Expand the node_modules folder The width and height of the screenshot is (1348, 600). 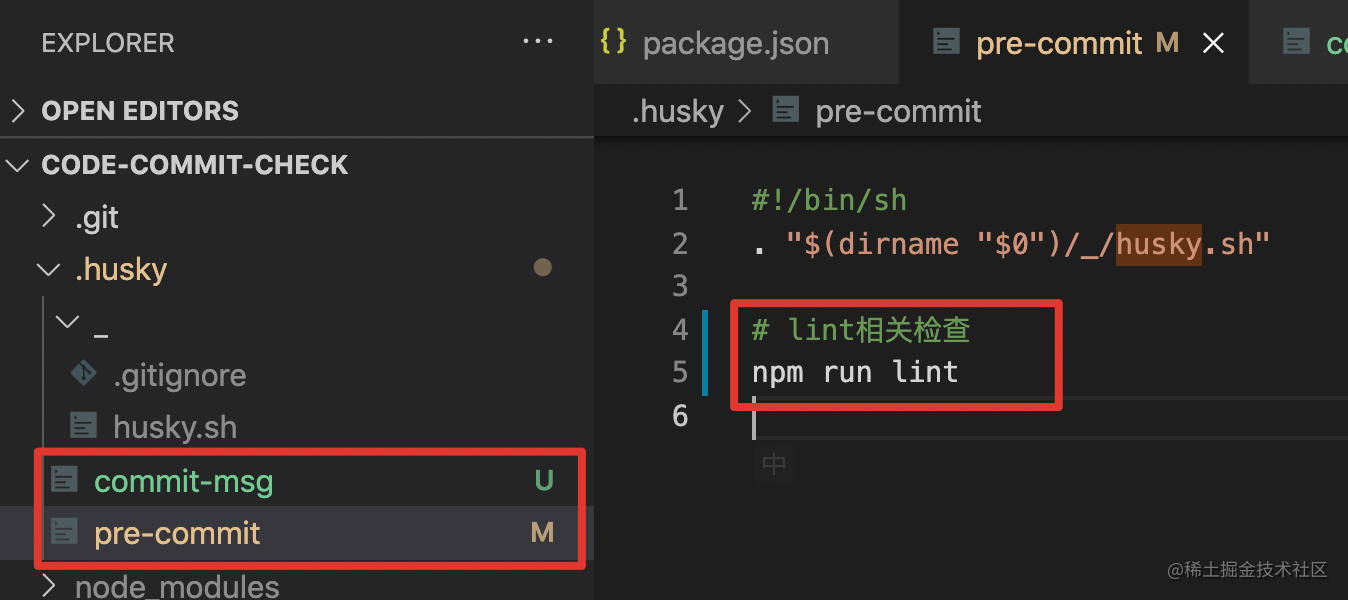click(47, 586)
